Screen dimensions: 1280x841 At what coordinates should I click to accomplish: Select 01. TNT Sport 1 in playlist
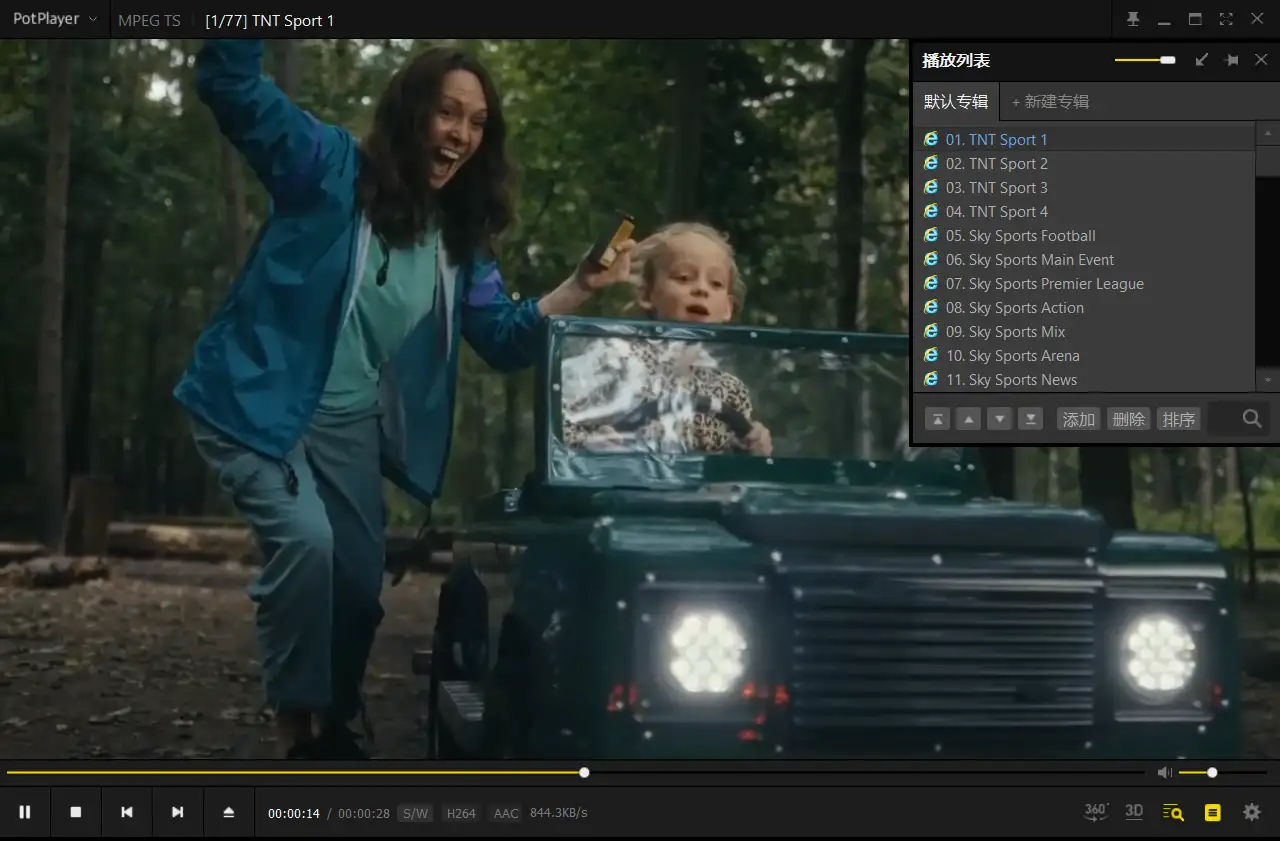click(1084, 140)
